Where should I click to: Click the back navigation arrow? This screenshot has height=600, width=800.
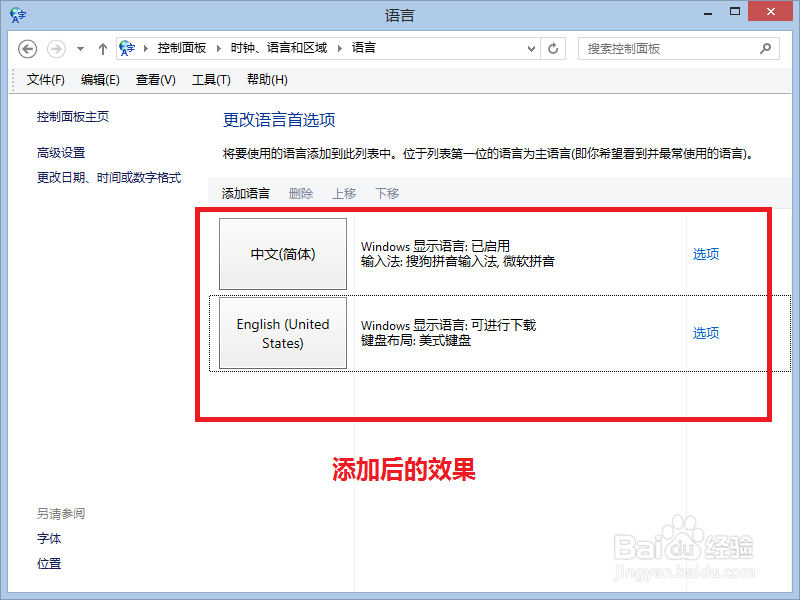click(27, 47)
